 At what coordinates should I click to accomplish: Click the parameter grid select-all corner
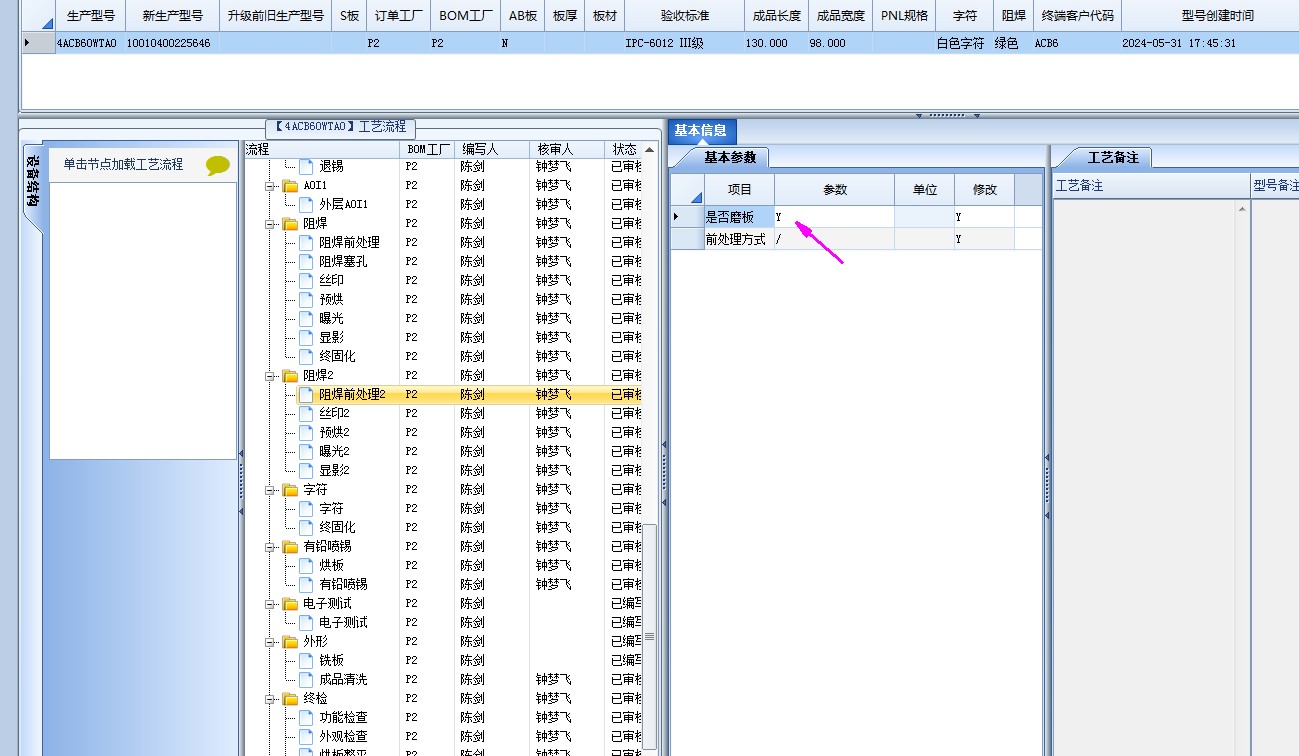(687, 190)
